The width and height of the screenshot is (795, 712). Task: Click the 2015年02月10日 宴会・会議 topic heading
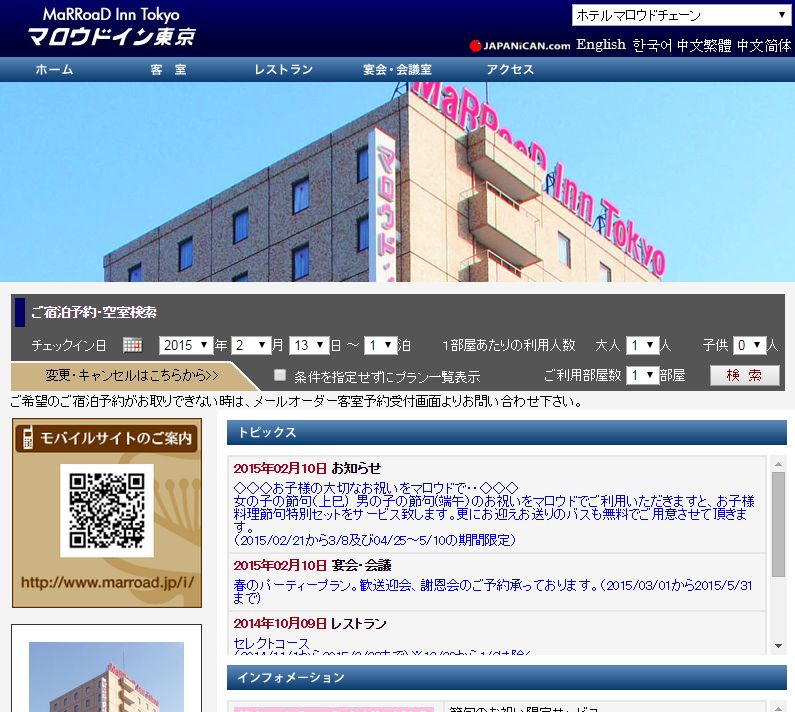click(x=312, y=565)
